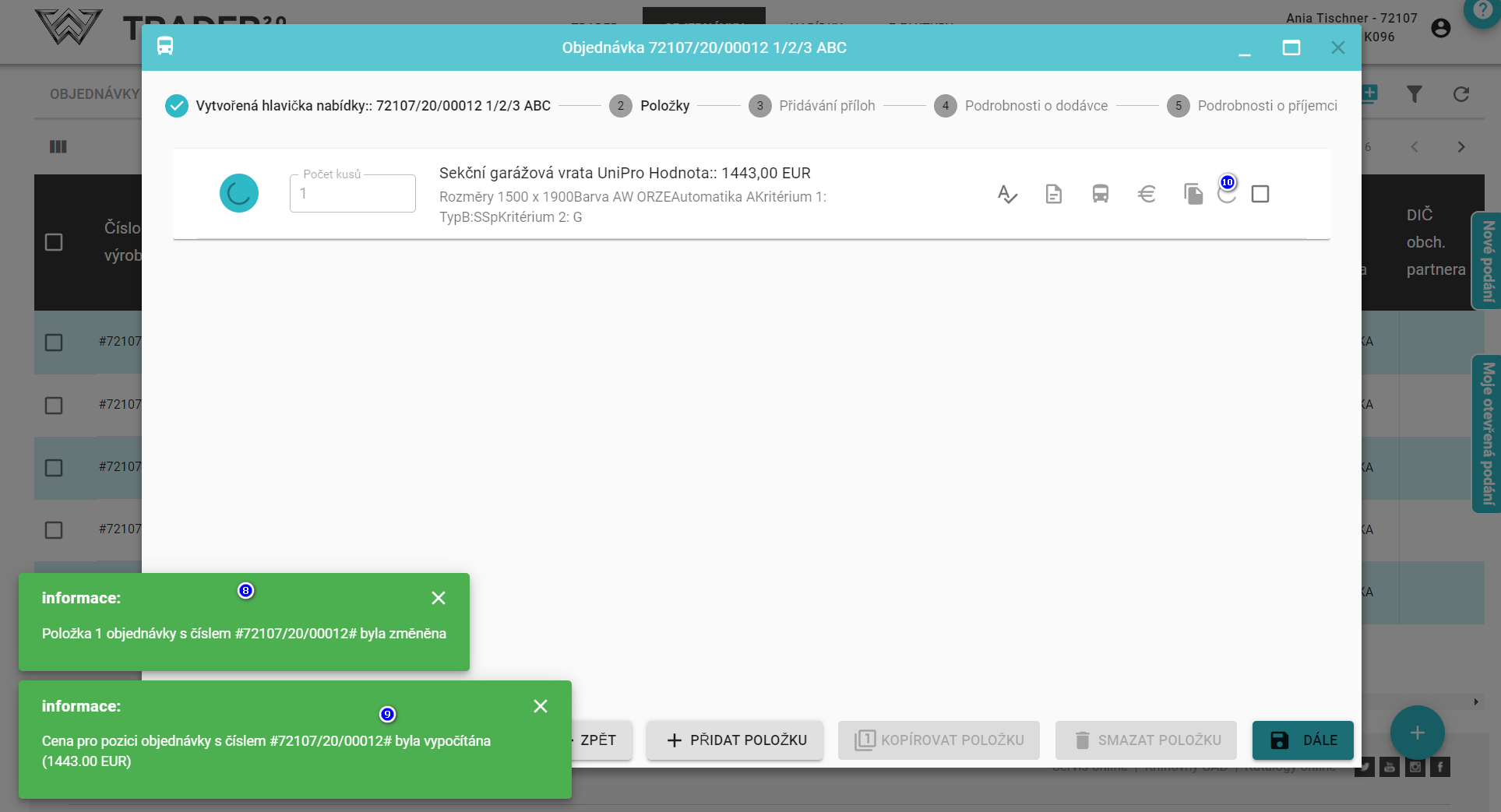This screenshot has height=812, width=1501.
Task: Click the spell-check icon in item row
Action: 1007,194
